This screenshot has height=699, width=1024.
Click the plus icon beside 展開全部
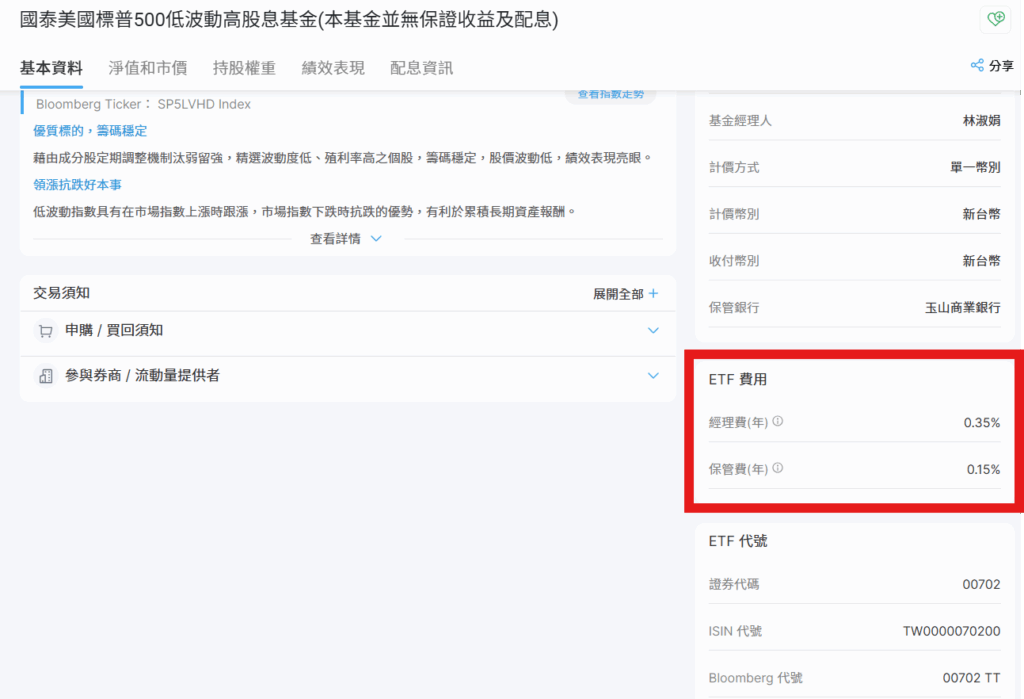coord(653,294)
